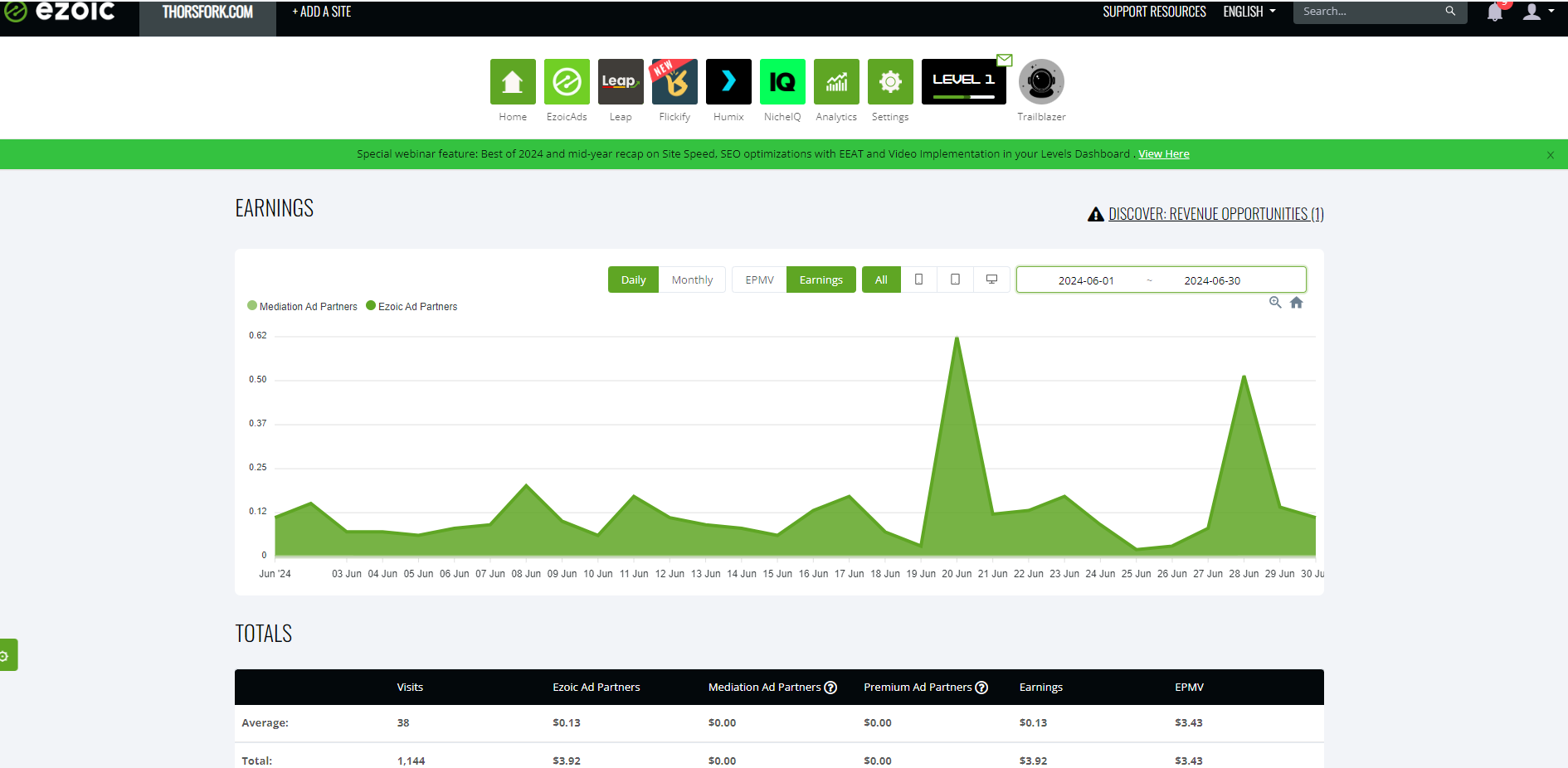Click the Mediation Ad Partners help icon
This screenshot has width=1568, height=768.
[x=830, y=688]
